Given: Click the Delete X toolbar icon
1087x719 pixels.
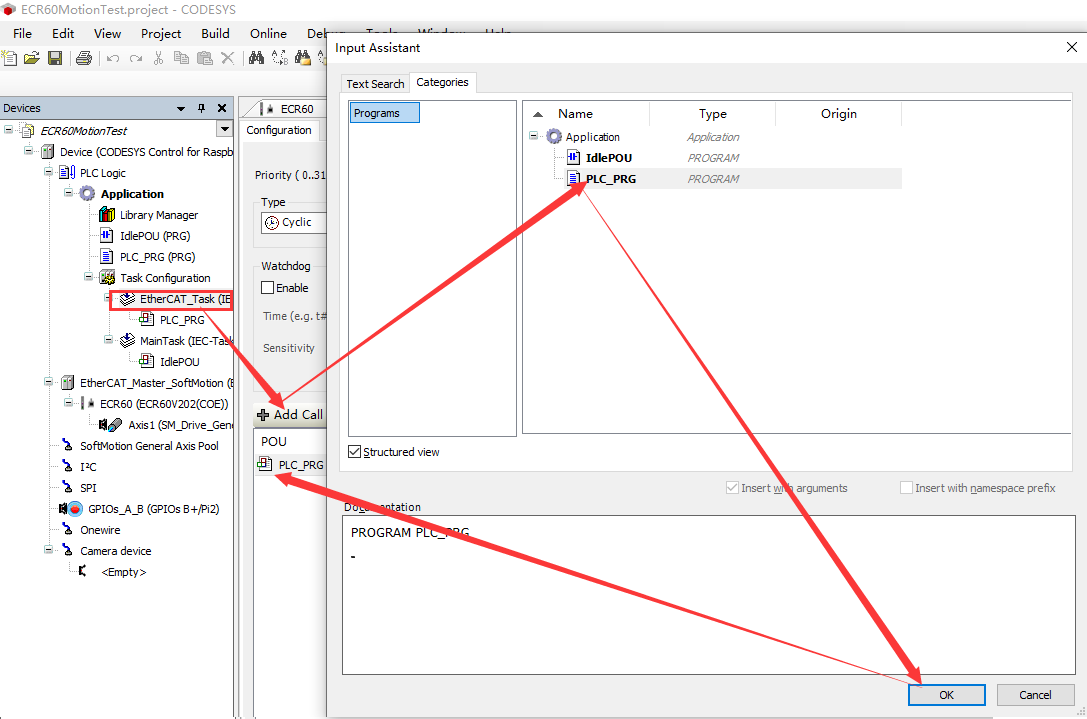Looking at the screenshot, I should 227,58.
